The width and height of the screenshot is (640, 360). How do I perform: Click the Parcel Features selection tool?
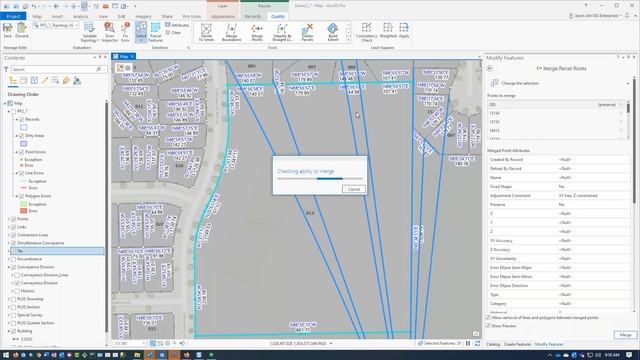(x=156, y=32)
